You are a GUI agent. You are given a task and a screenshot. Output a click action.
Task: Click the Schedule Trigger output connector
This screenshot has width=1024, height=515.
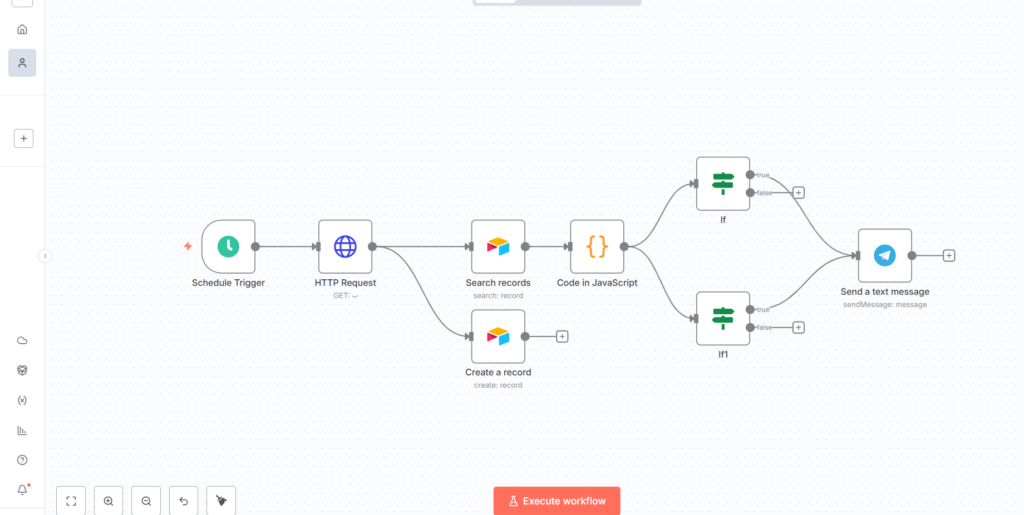[255, 246]
